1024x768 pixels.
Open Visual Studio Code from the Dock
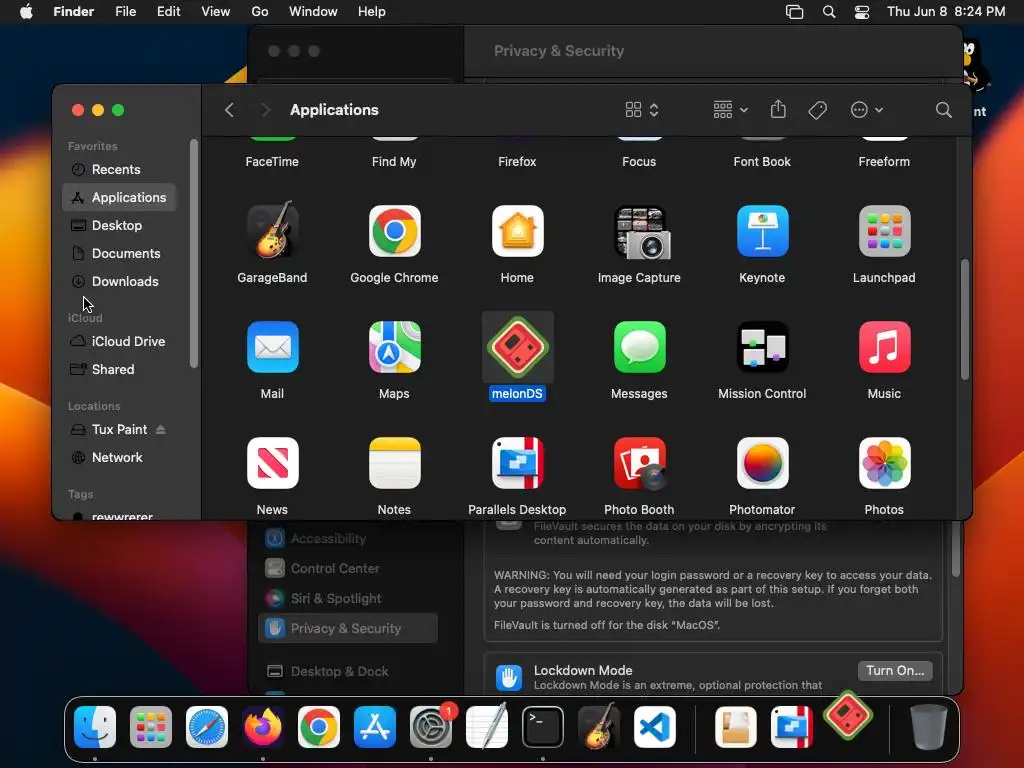654,727
